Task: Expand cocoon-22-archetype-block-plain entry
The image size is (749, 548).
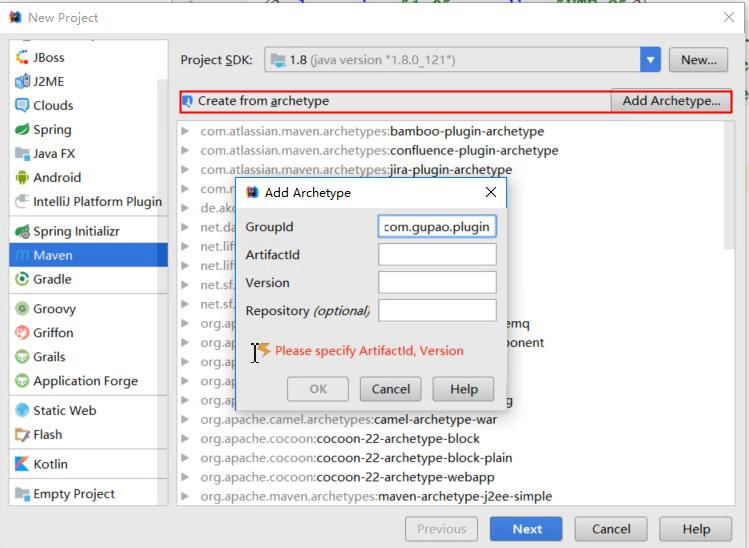Action: [x=185, y=458]
